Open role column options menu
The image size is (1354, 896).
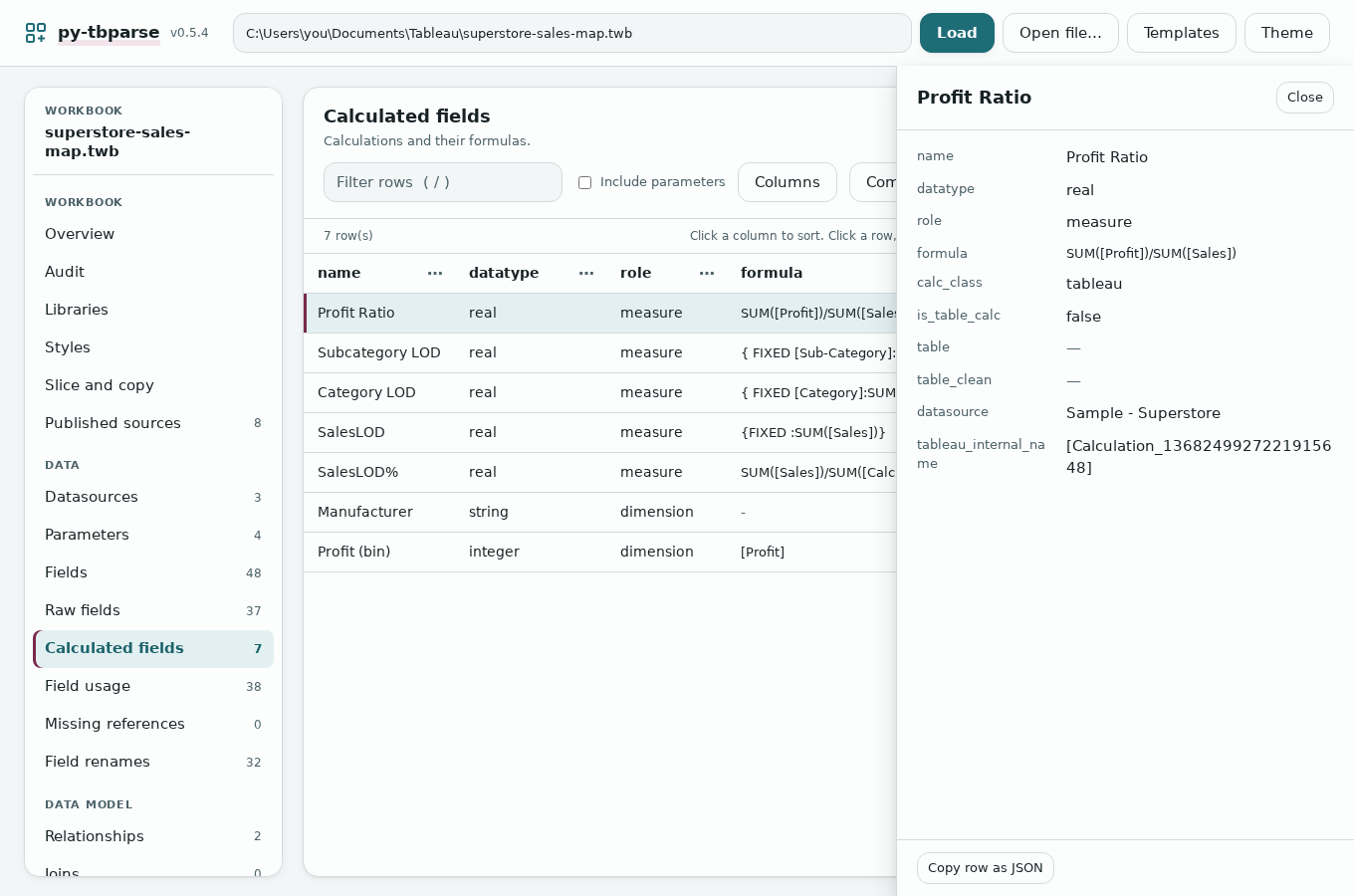click(x=707, y=273)
